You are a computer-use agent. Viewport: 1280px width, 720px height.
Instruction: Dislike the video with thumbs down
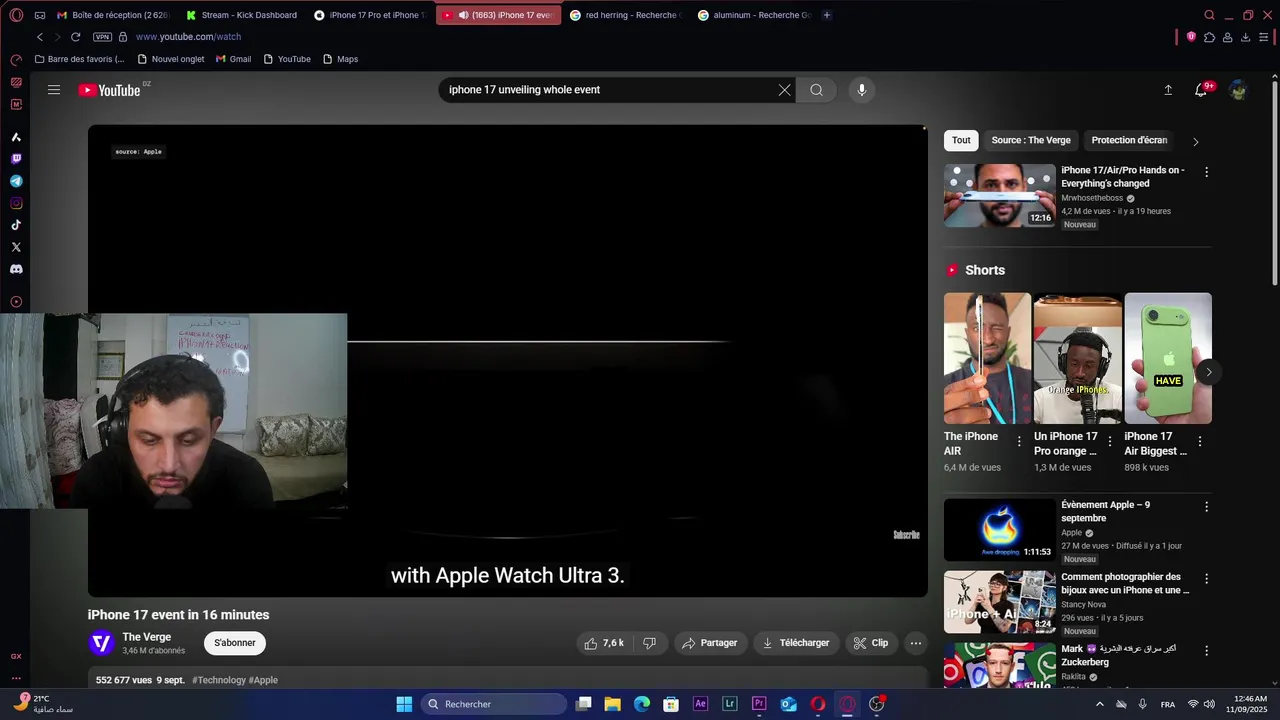(x=650, y=643)
